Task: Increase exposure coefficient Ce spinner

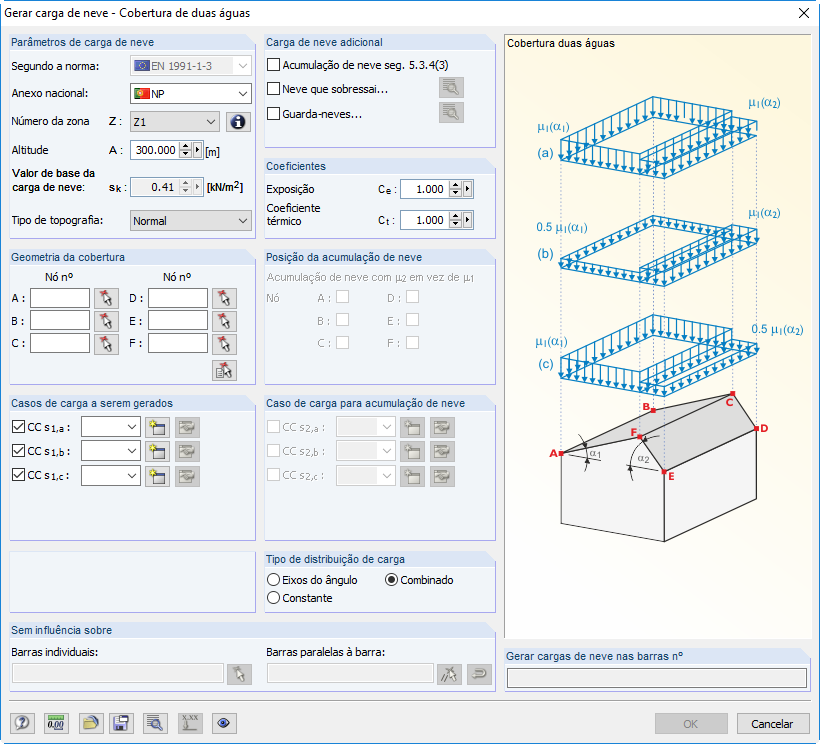Action: pyautogui.click(x=456, y=186)
